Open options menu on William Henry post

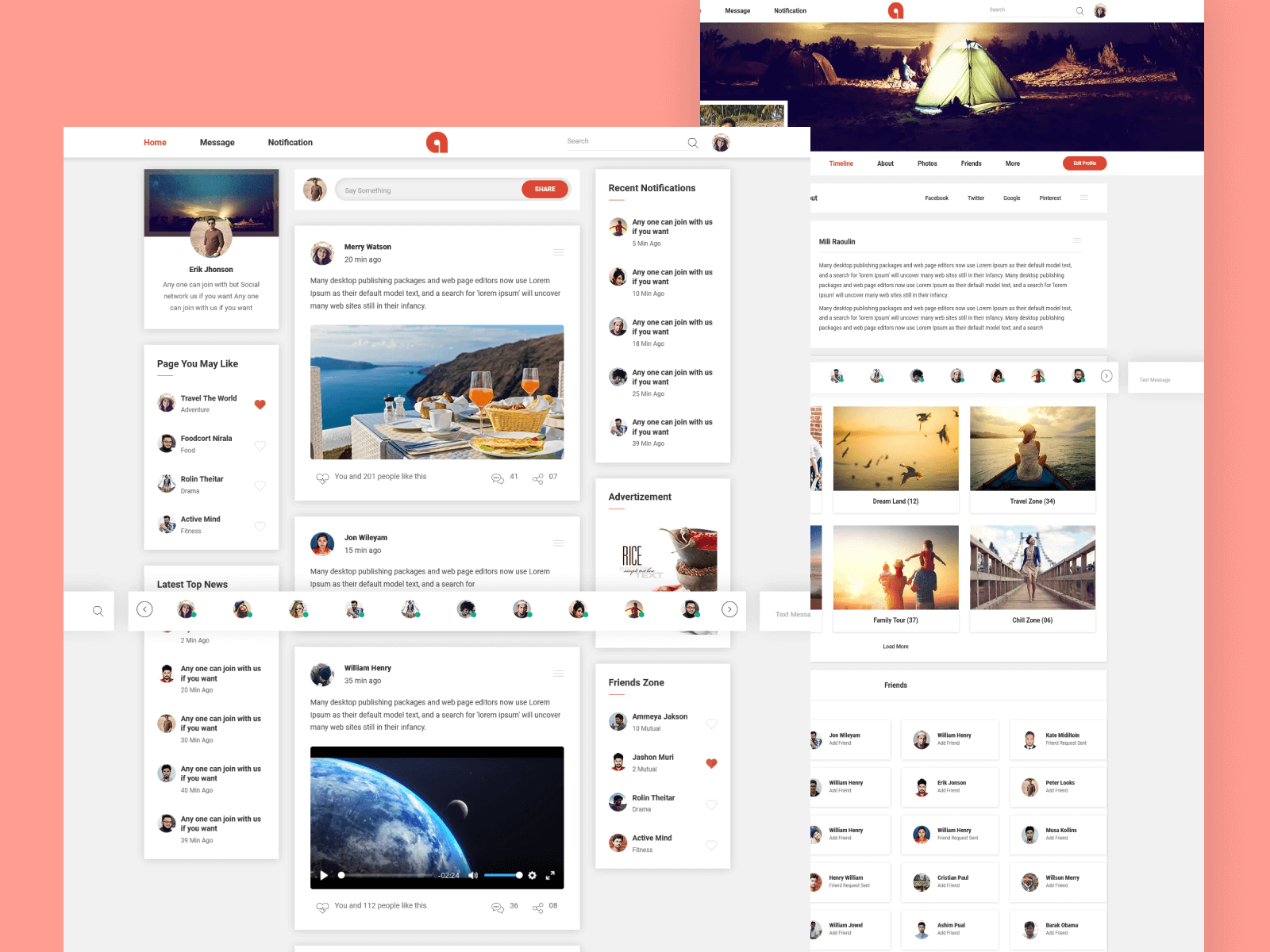(x=559, y=674)
